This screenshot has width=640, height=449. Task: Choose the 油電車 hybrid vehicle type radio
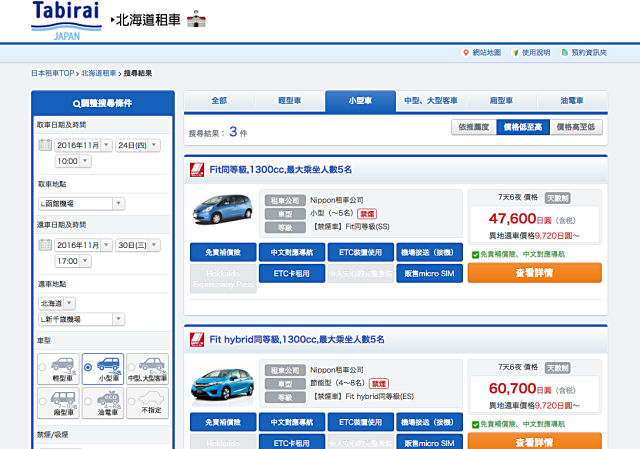[x=87, y=402]
